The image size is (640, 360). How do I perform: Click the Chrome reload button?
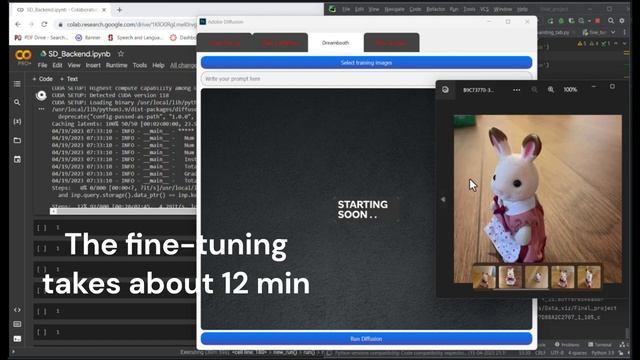point(44,24)
